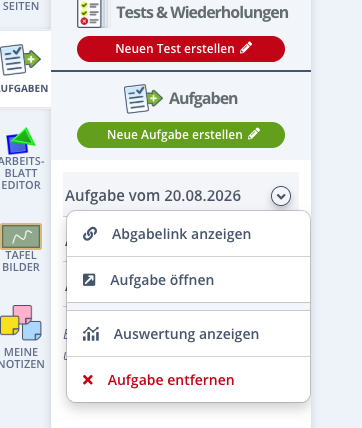Click the red X icon beside Aufgabe entfernen
The height and width of the screenshot is (428, 362).
pos(88,380)
